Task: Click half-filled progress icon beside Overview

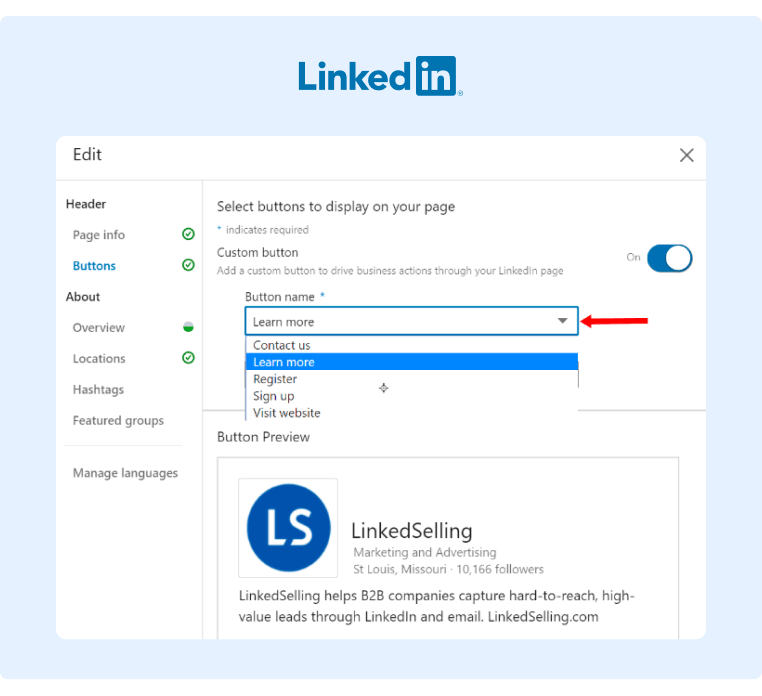Action: pyautogui.click(x=188, y=328)
